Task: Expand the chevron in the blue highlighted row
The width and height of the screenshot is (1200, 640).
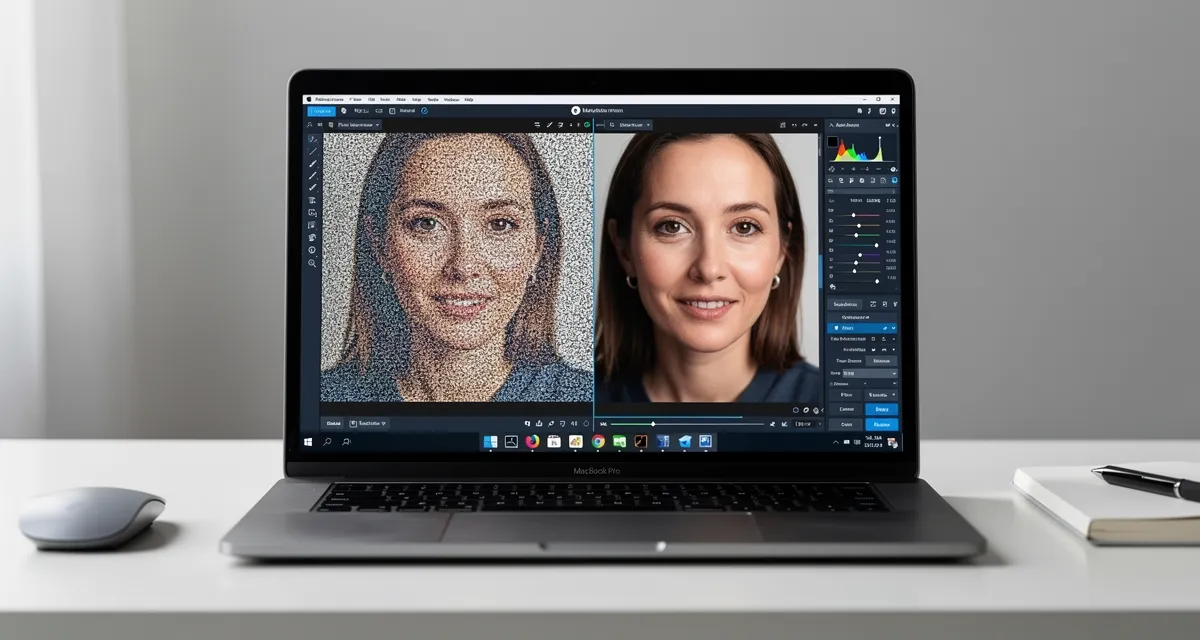Action: pyautogui.click(x=893, y=328)
